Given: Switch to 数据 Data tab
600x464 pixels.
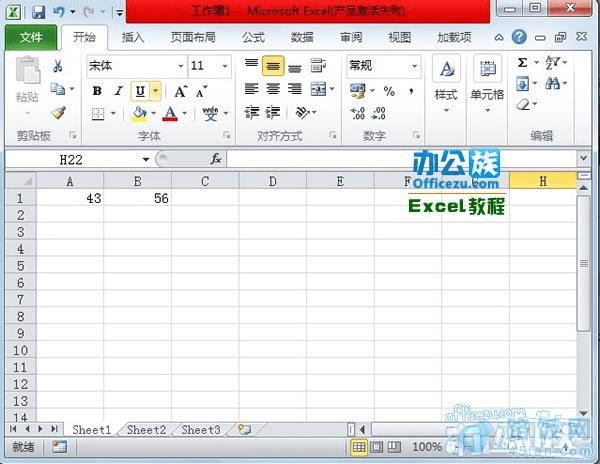Looking at the screenshot, I should pos(302,37).
